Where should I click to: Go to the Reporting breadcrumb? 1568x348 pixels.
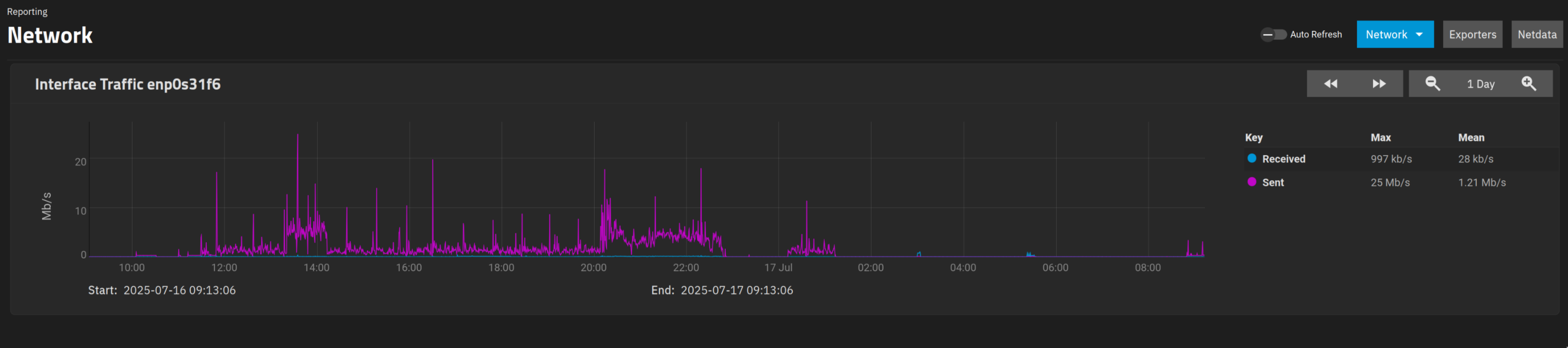tap(28, 11)
